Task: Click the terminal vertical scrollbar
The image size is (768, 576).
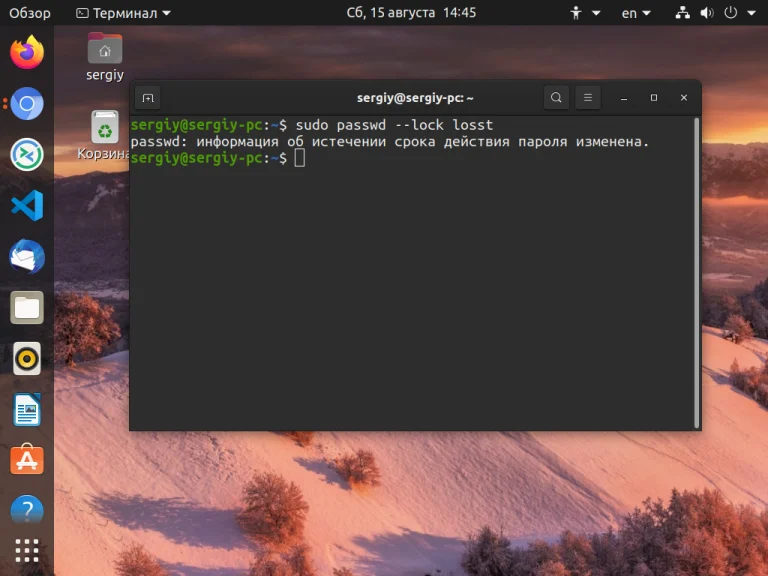Action: coord(696,273)
